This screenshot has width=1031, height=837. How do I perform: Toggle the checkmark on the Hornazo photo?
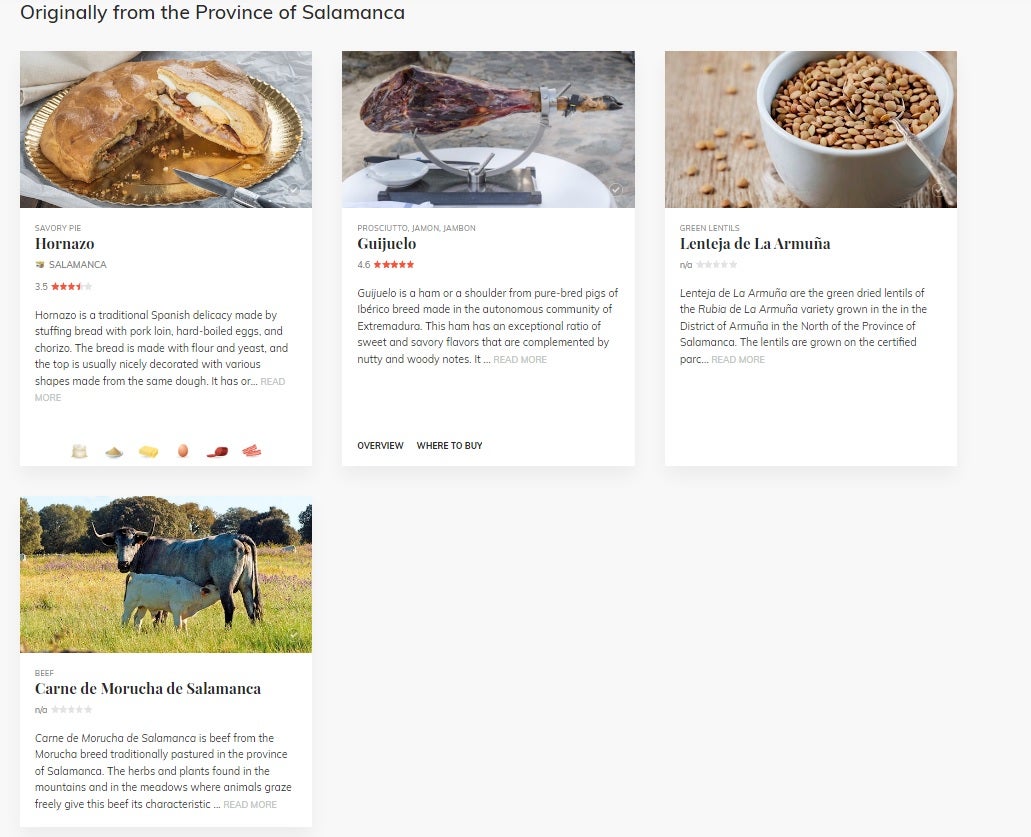(x=294, y=189)
